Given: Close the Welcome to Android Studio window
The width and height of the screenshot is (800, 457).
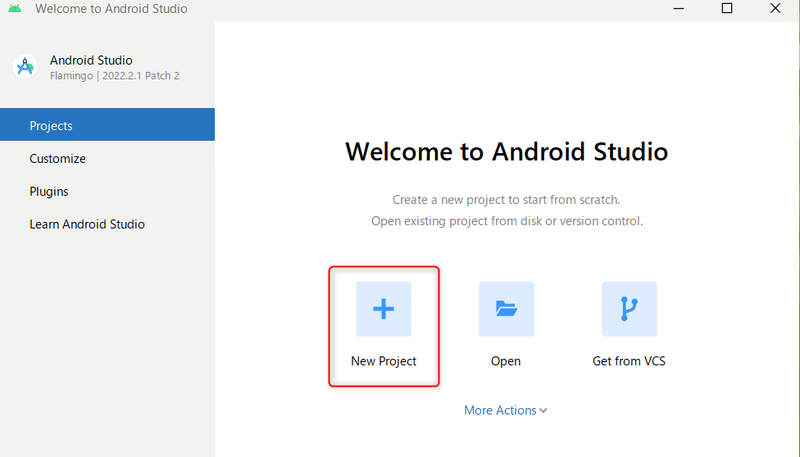Looking at the screenshot, I should (776, 9).
